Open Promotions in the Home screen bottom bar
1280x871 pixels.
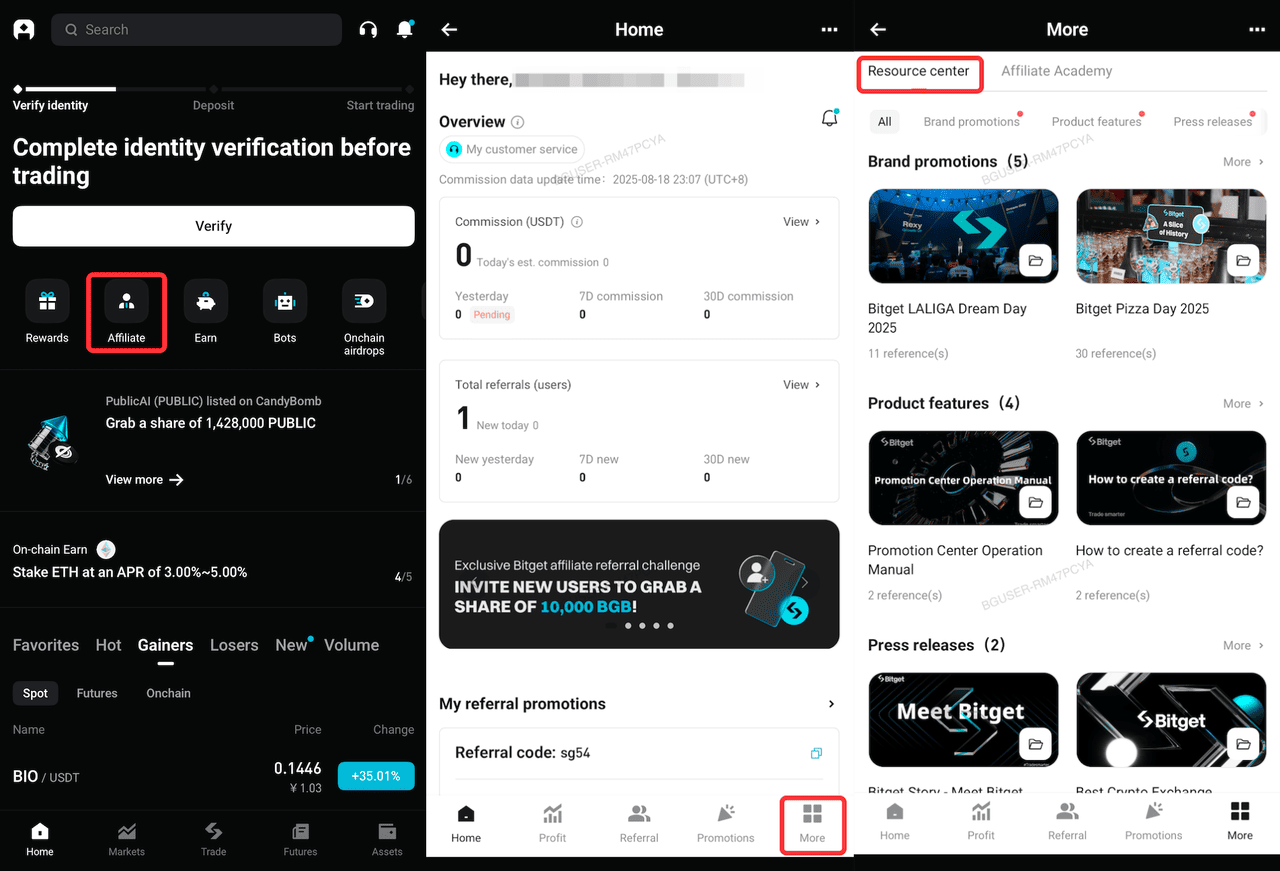pyautogui.click(x=726, y=825)
